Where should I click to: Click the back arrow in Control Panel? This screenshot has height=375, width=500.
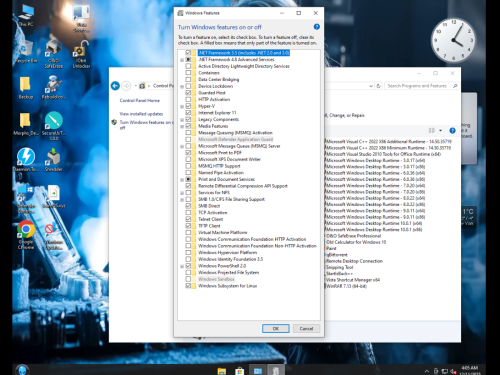115,86
